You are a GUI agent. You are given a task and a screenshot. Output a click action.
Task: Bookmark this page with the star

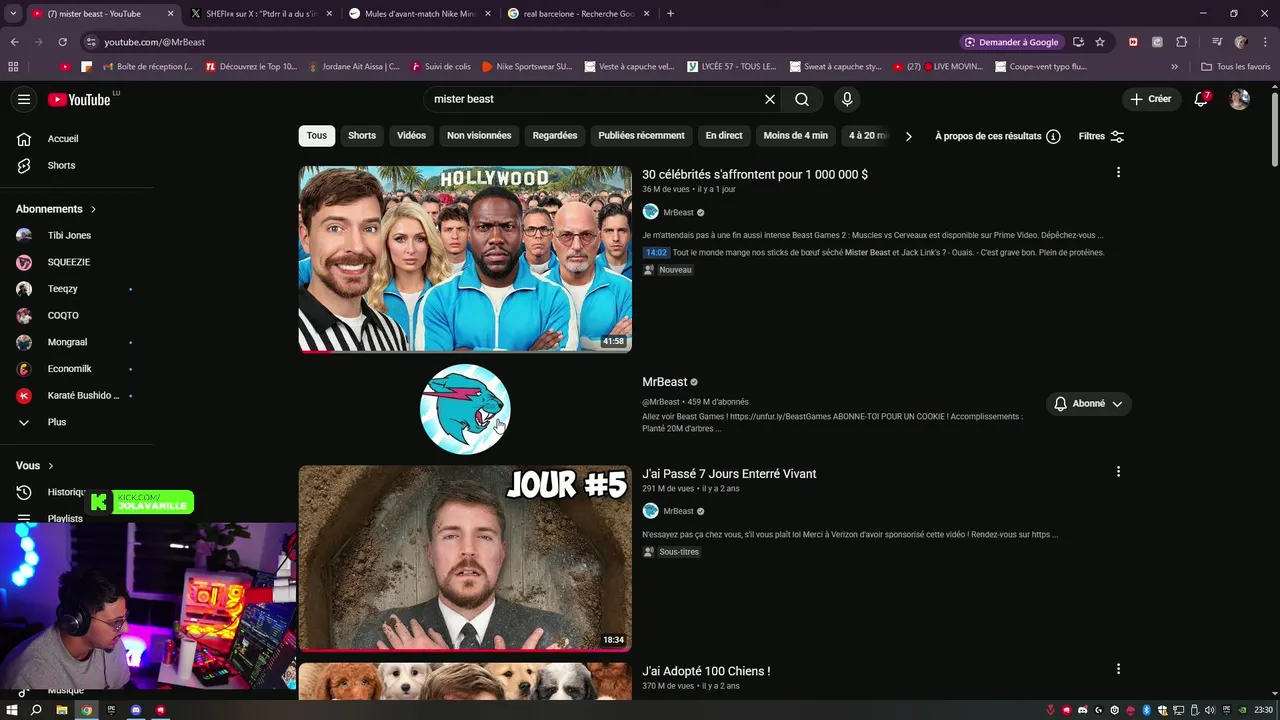click(x=1100, y=42)
